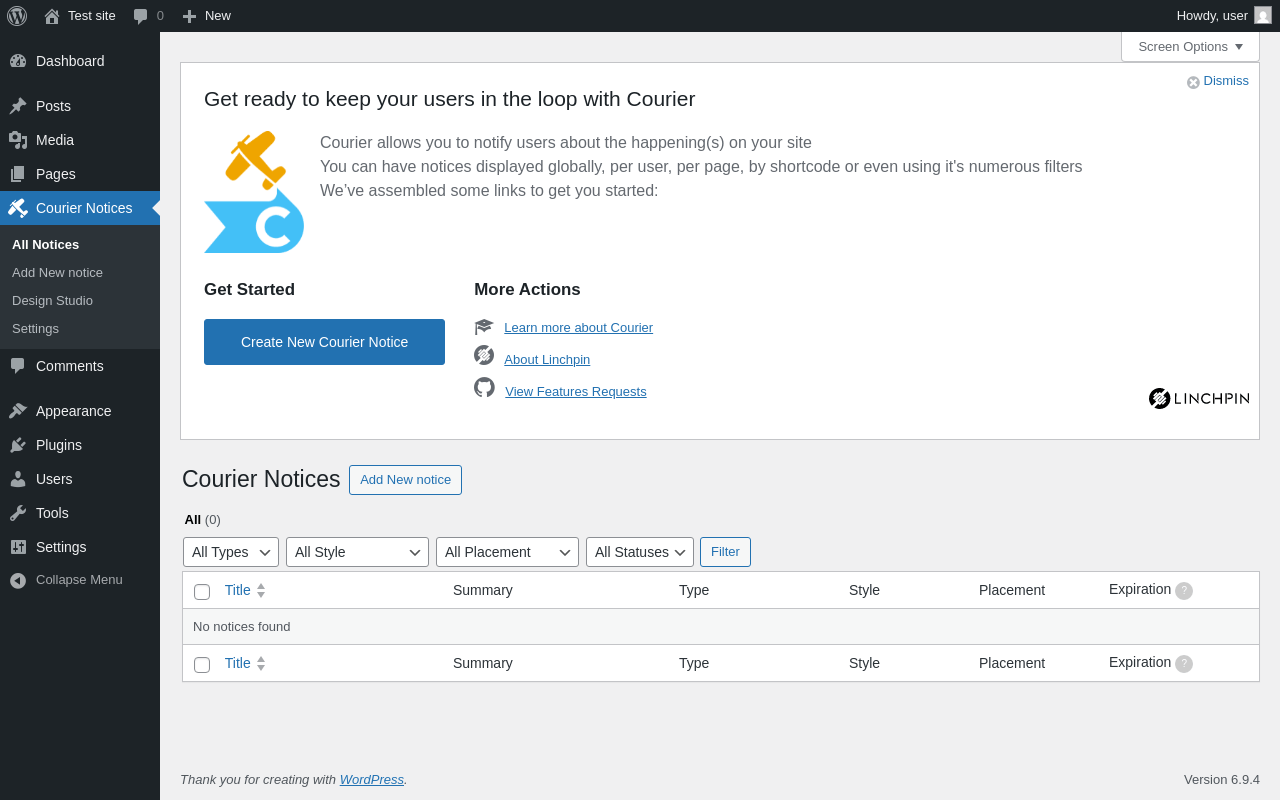Open Media via its sidebar icon

click(18, 140)
